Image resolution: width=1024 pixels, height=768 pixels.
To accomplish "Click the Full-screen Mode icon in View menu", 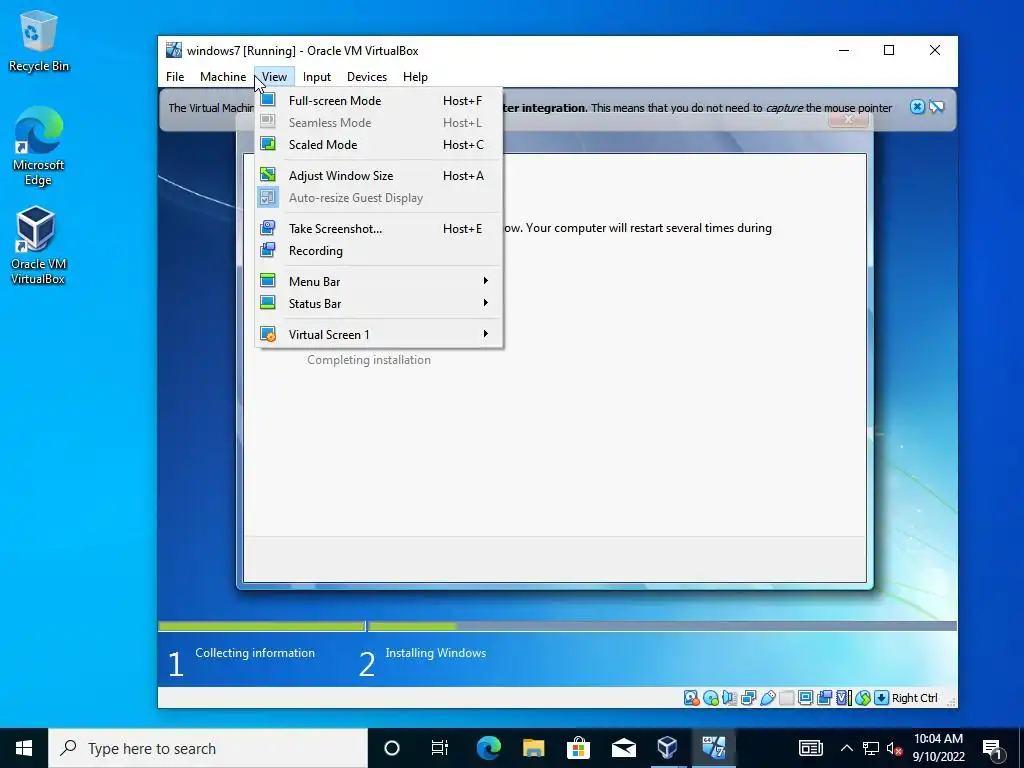I will point(268,100).
